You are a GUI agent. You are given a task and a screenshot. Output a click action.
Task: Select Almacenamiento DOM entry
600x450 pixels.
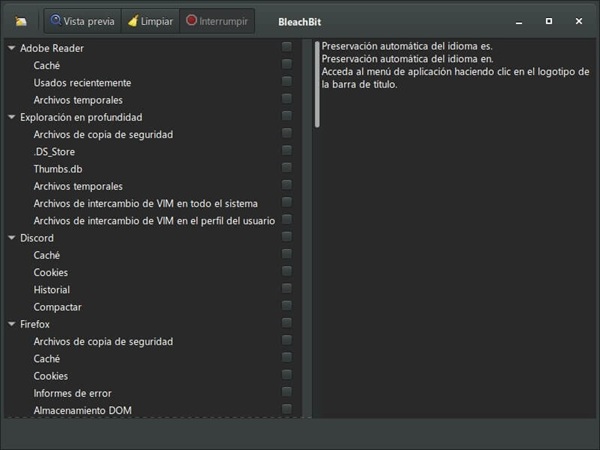[82, 411]
